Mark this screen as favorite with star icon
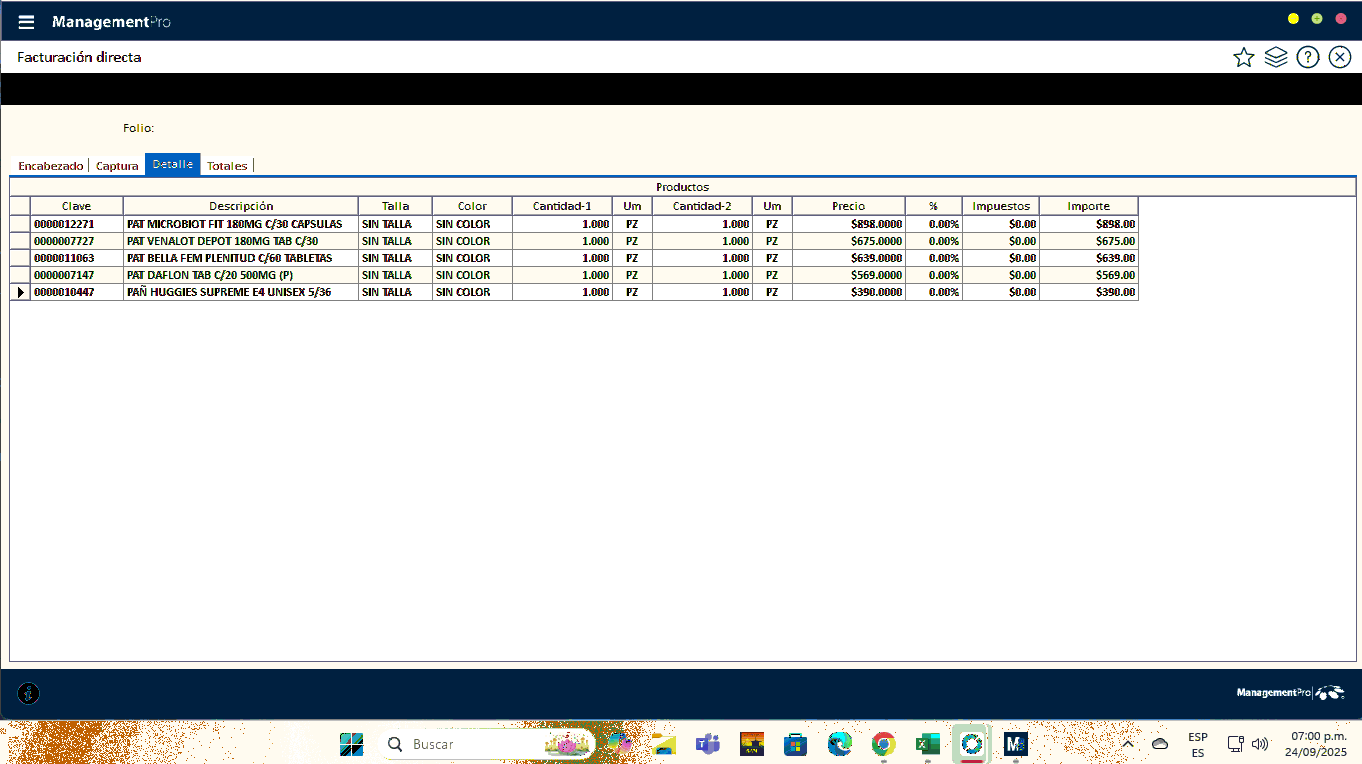 pyautogui.click(x=1243, y=57)
